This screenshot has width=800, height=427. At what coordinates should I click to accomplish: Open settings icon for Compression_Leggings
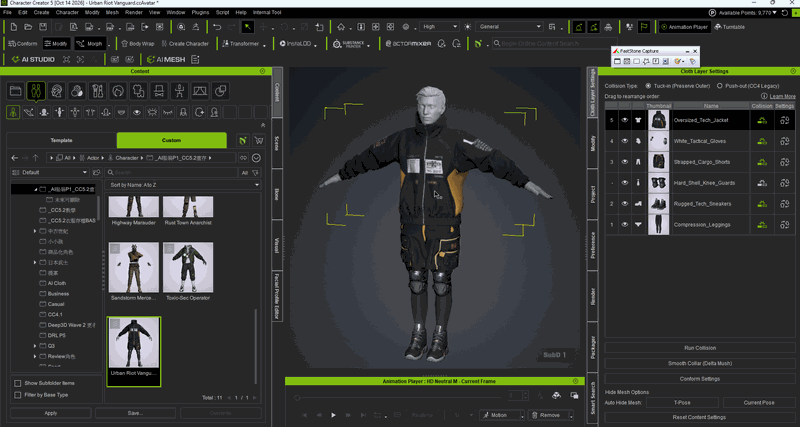(785, 225)
